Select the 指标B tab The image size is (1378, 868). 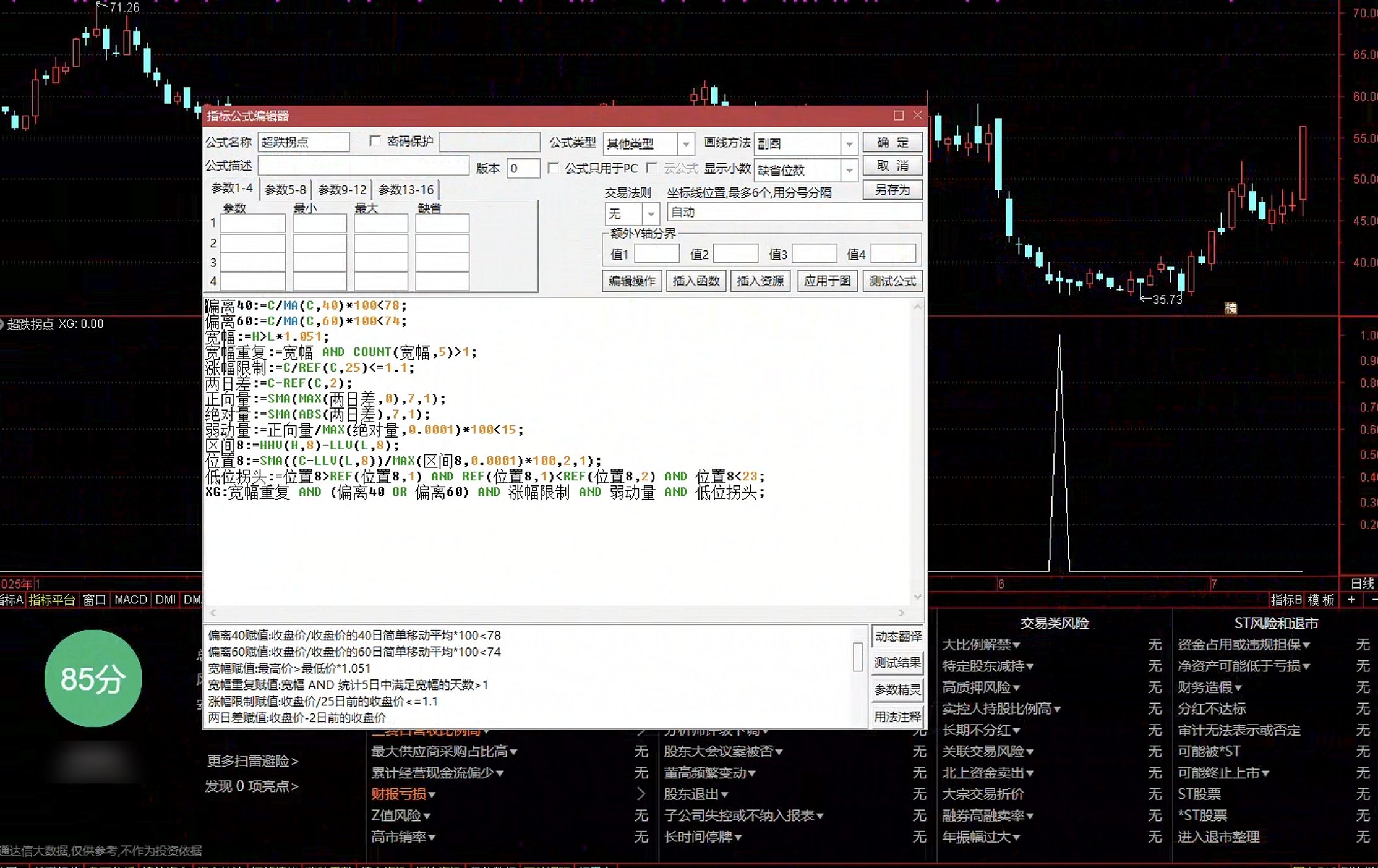point(1286,600)
